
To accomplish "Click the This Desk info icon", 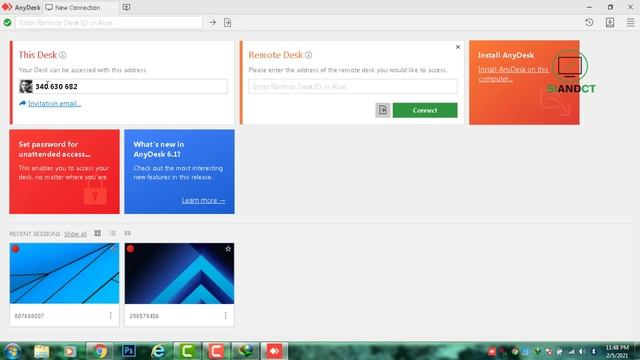I will [62, 55].
